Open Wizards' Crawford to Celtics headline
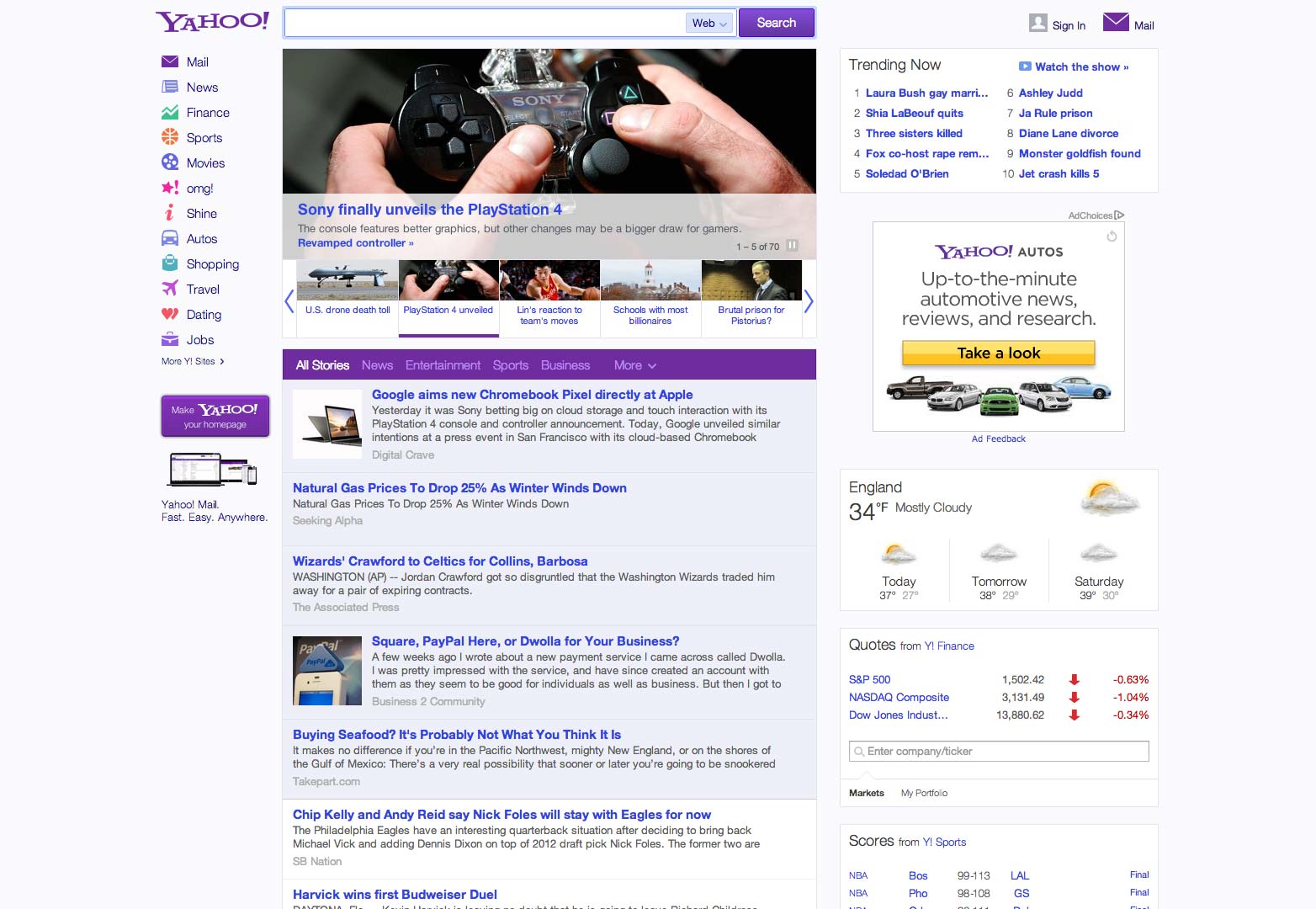 pos(440,561)
